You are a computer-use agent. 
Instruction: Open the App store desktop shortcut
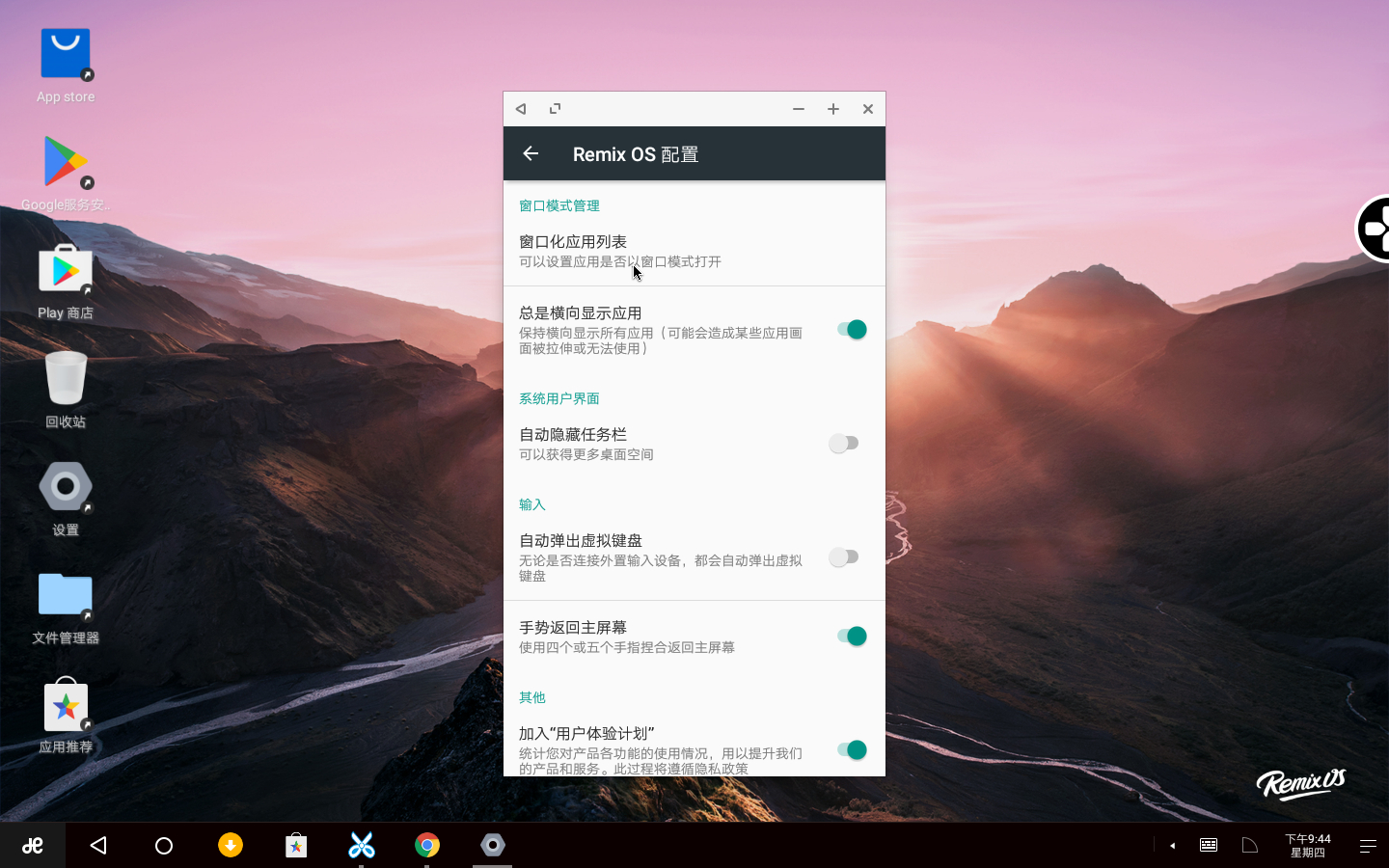click(x=66, y=66)
